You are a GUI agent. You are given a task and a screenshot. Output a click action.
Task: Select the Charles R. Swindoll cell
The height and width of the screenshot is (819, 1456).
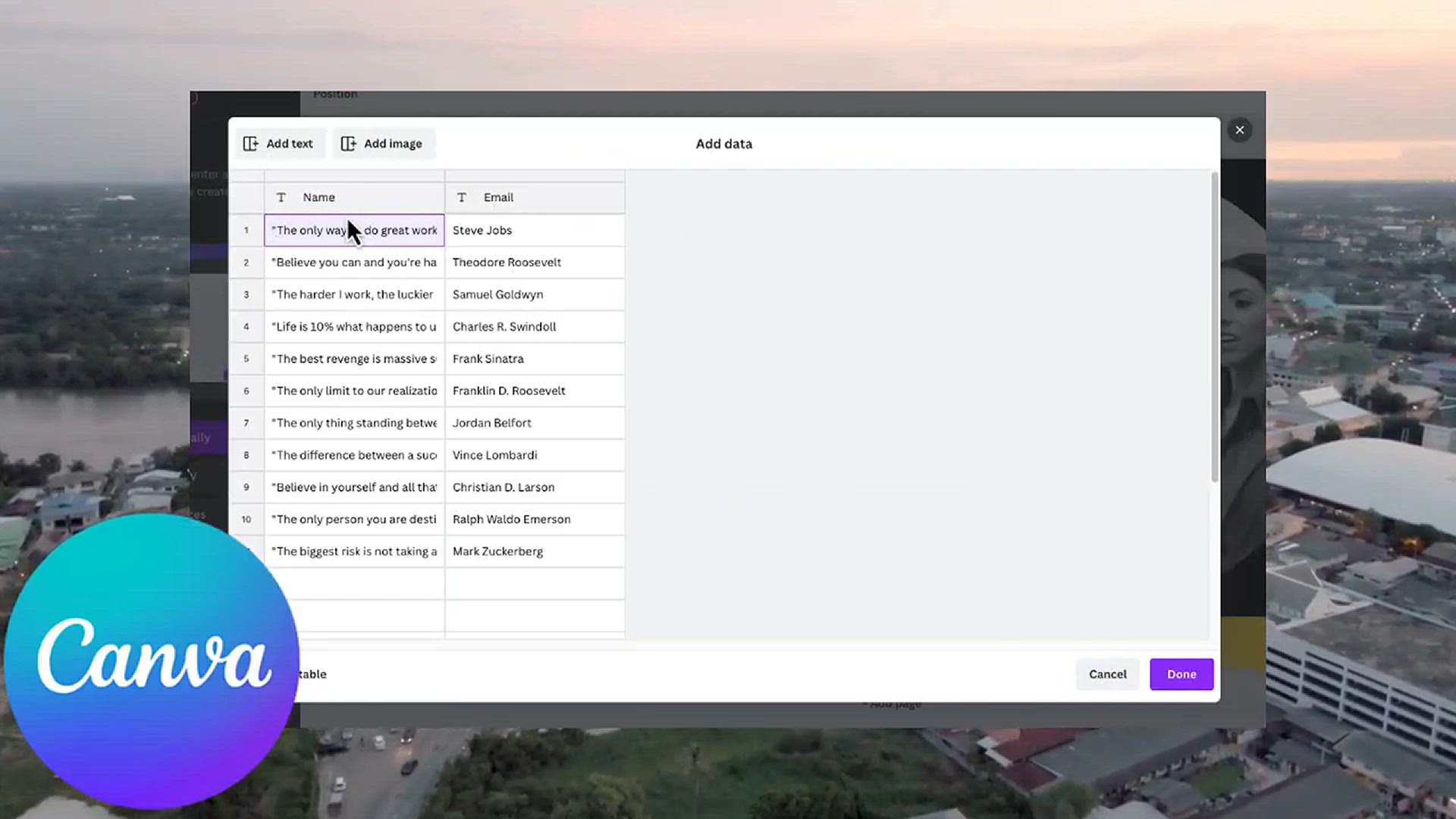tap(535, 326)
